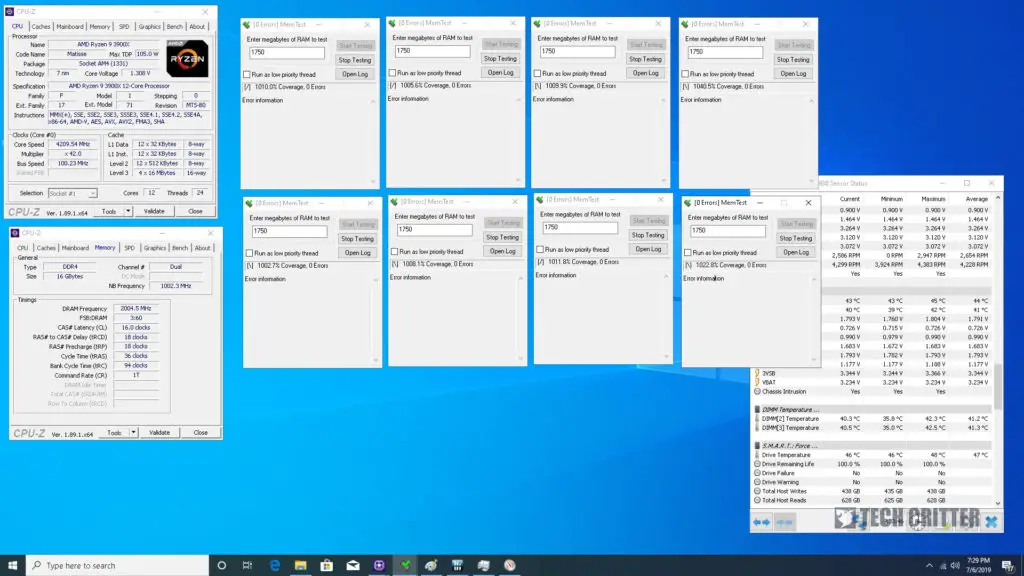Open File Explorer from the taskbar
The width and height of the screenshot is (1024, 576).
pos(300,565)
